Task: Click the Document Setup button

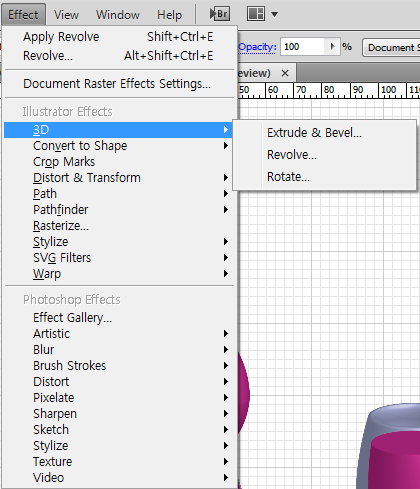Action: [x=391, y=48]
